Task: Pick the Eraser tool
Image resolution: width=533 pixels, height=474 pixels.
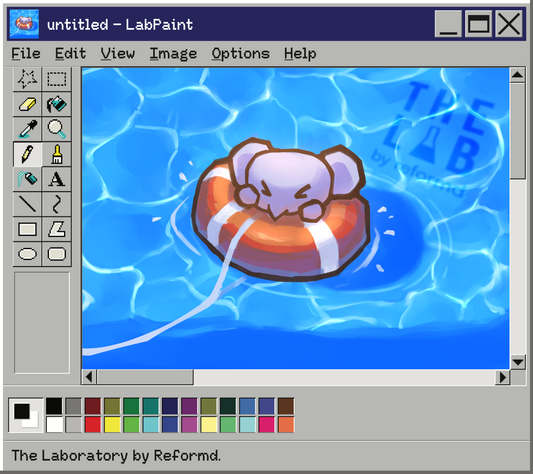Action: point(27,104)
